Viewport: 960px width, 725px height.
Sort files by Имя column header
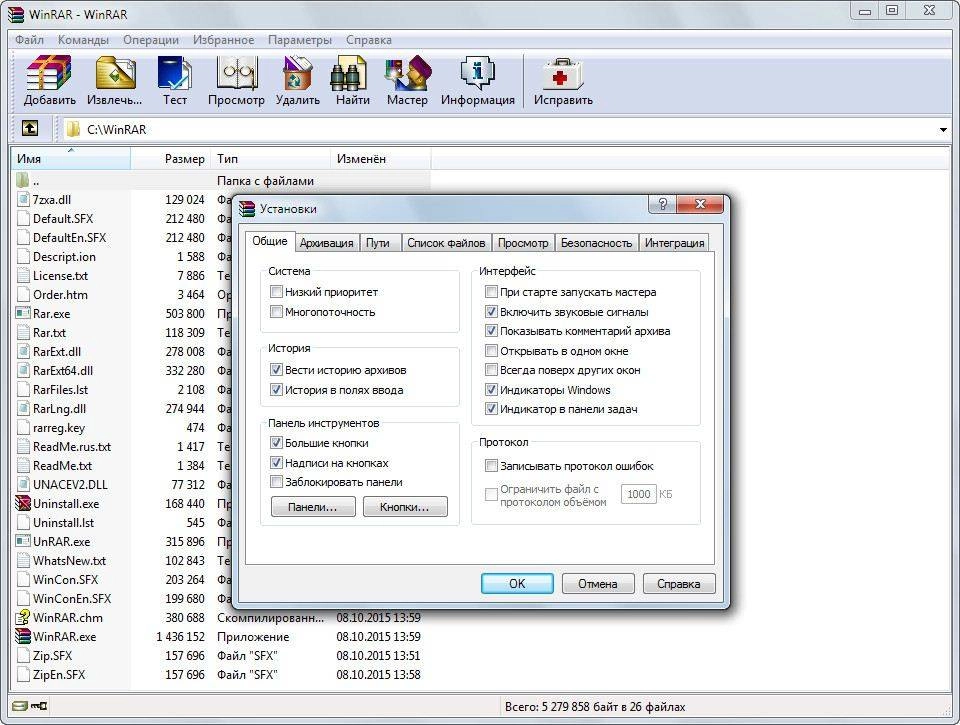pyautogui.click(x=71, y=159)
